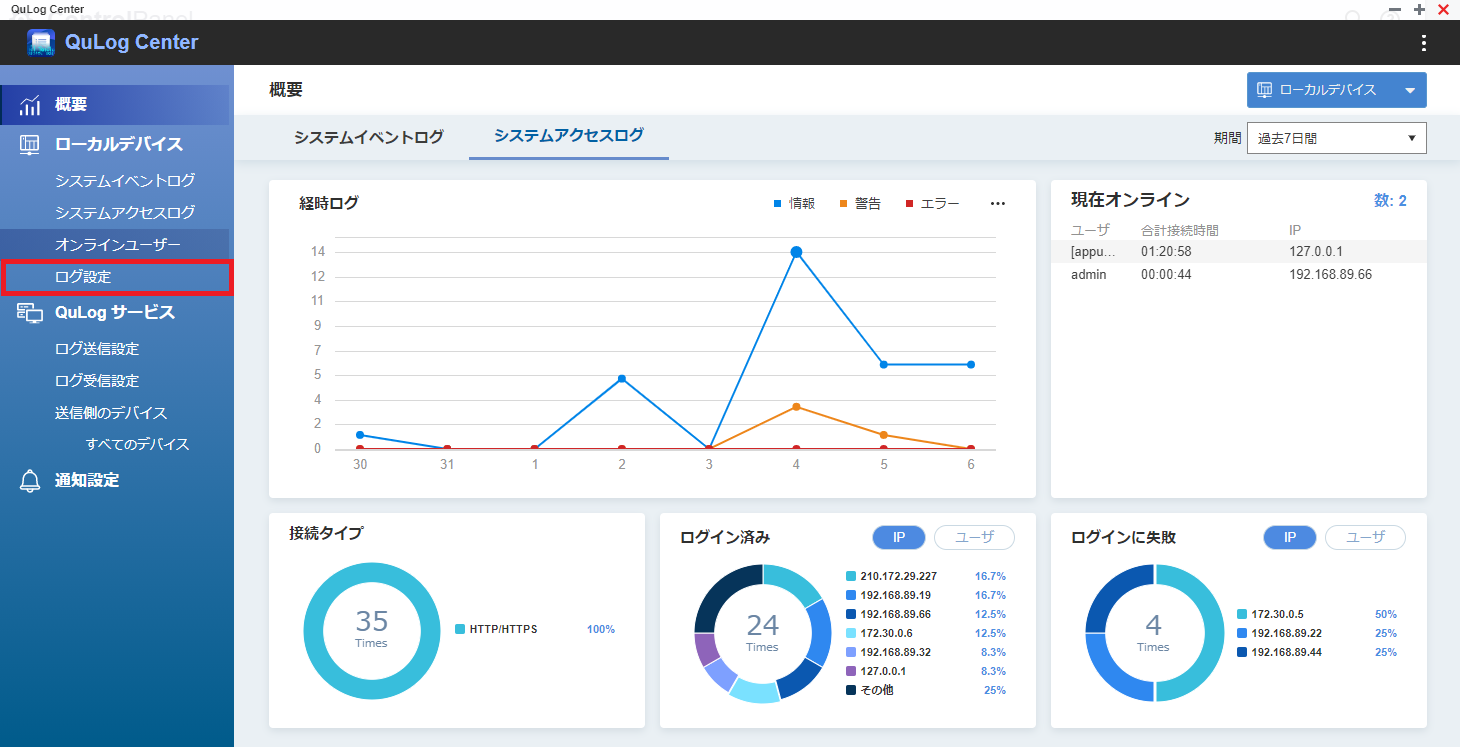Click the admin online user row
1460x747 pixels.
(x=1238, y=275)
